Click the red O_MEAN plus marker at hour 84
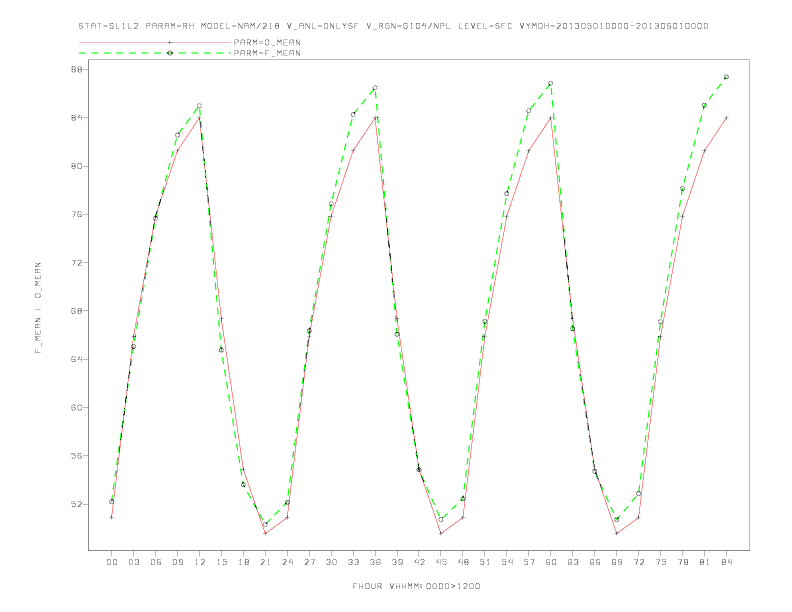Image resolution: width=792 pixels, height=612 pixels. 726,118
